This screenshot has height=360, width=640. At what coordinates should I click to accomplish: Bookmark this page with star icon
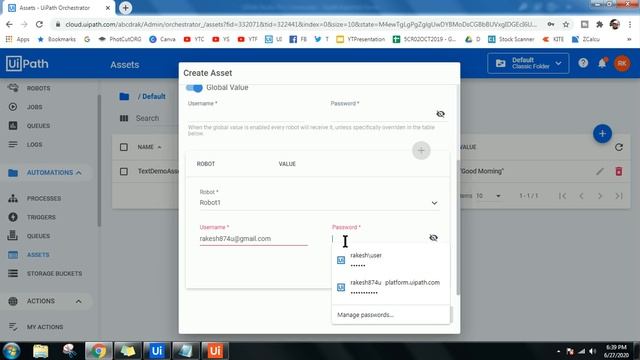(566, 24)
